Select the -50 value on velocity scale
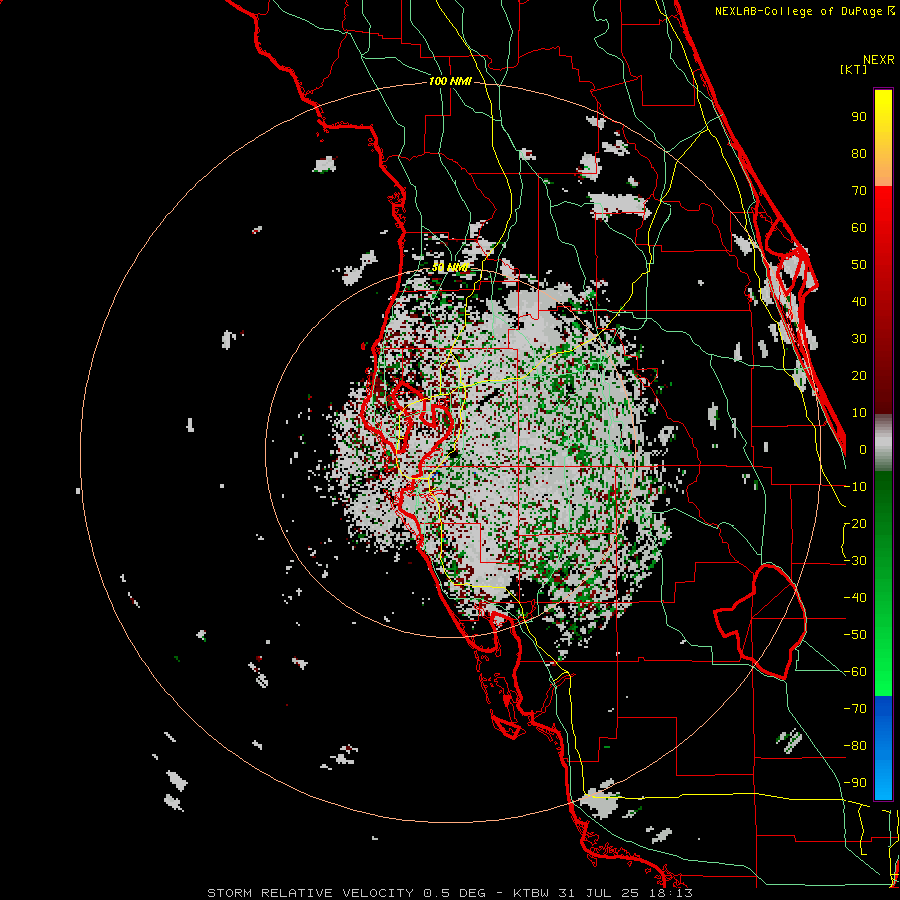Viewport: 900px width, 900px height. point(855,635)
